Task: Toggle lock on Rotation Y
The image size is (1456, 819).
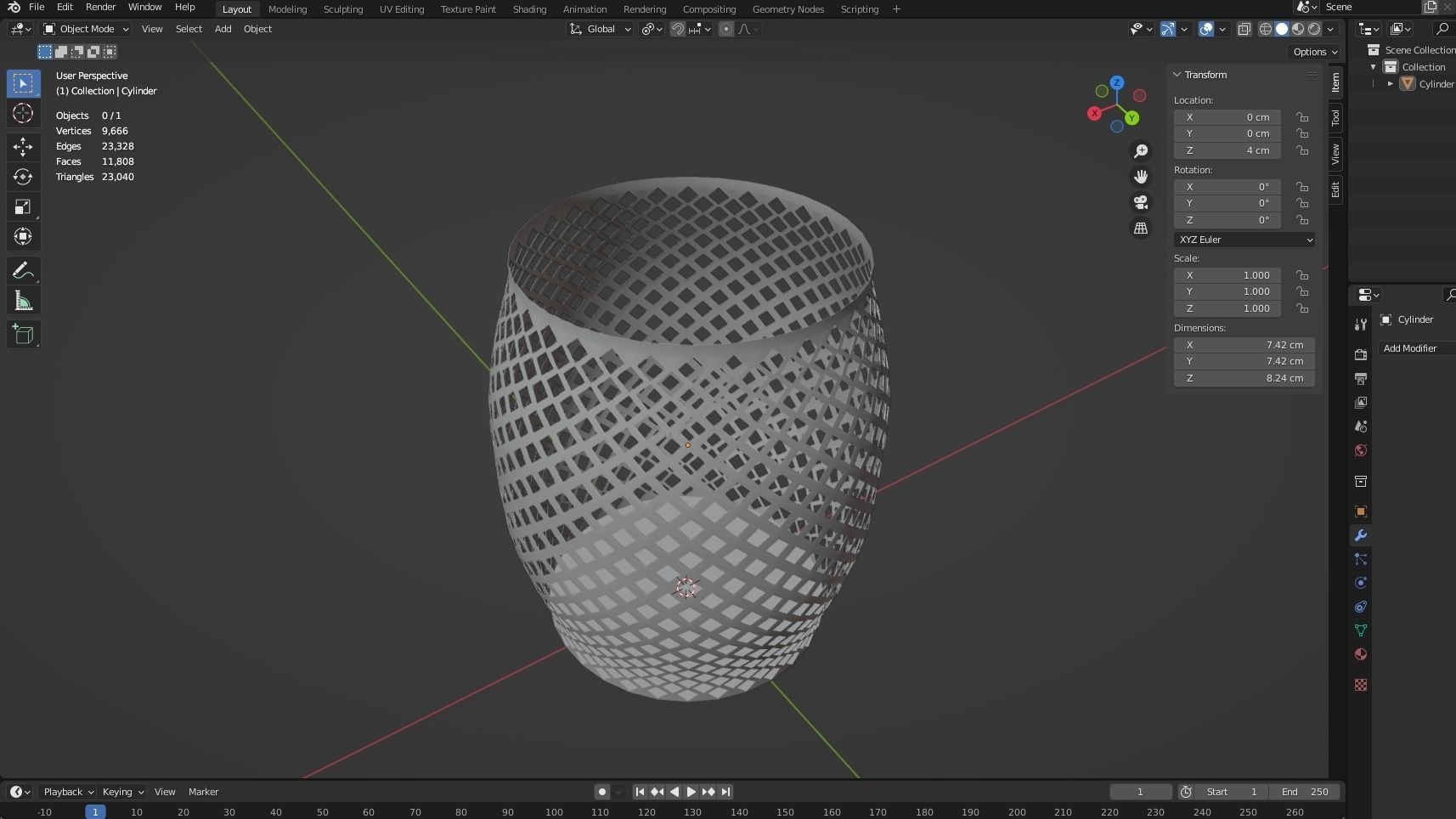Action: tap(1302, 203)
